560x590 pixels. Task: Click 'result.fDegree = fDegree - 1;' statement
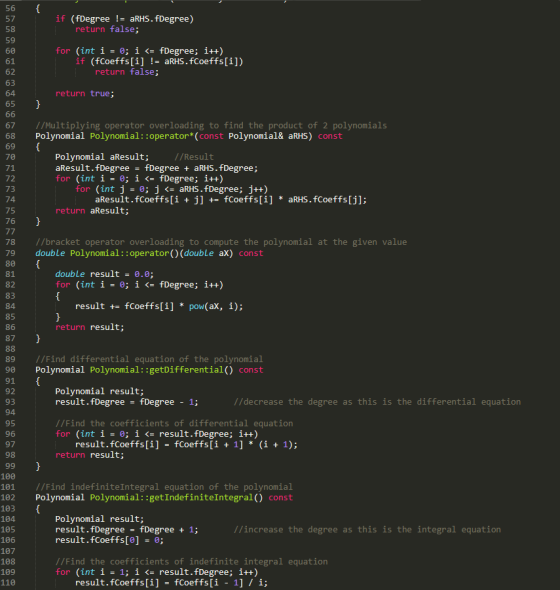[127, 402]
